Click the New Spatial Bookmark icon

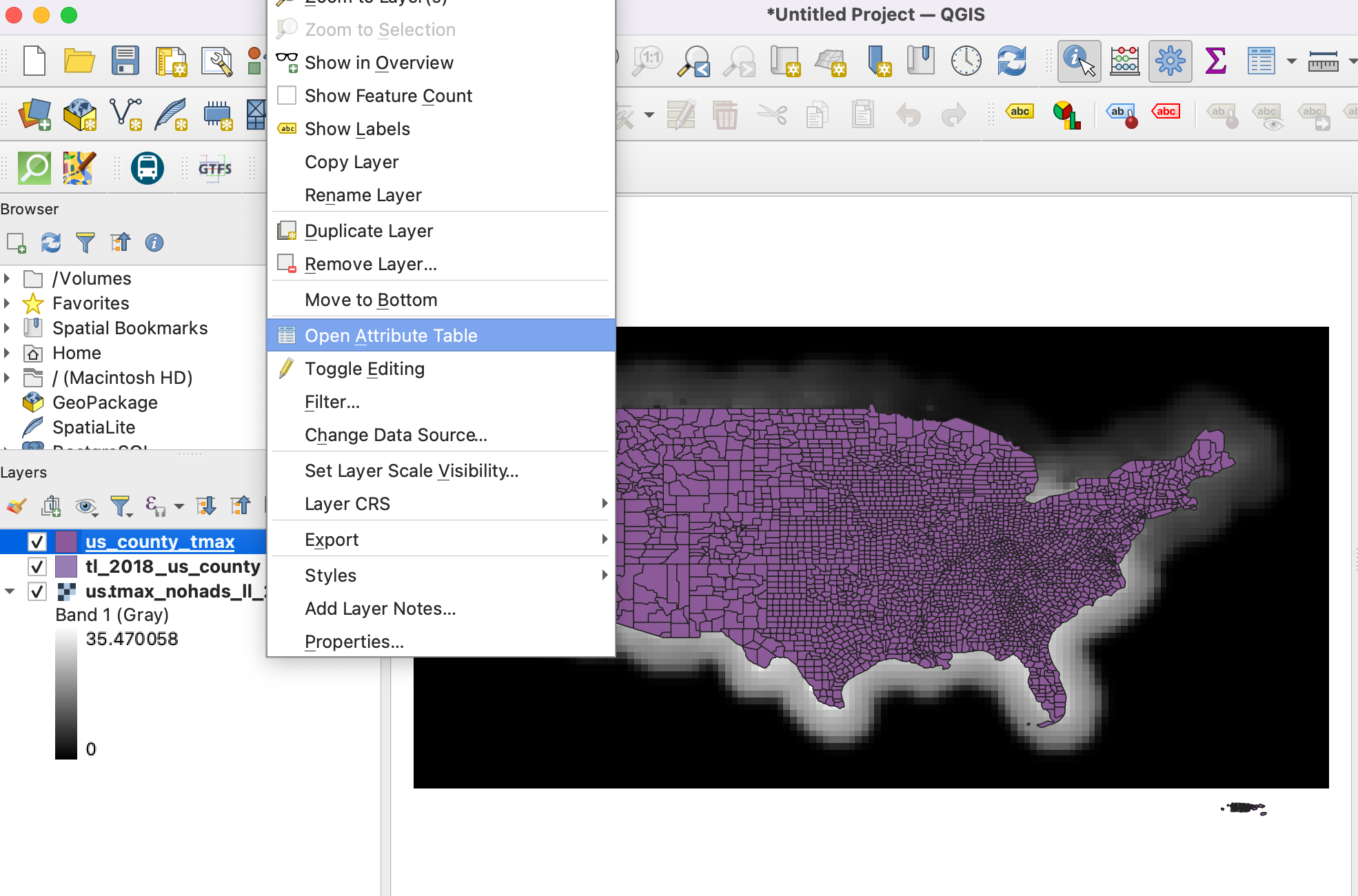point(879,61)
